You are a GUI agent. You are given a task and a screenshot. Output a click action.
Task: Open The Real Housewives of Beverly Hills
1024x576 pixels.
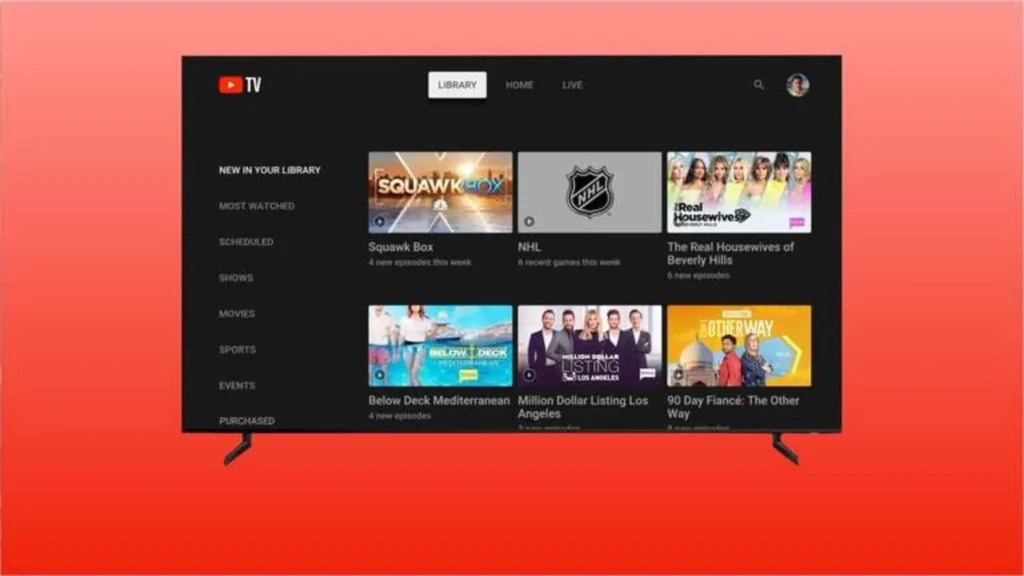[739, 190]
